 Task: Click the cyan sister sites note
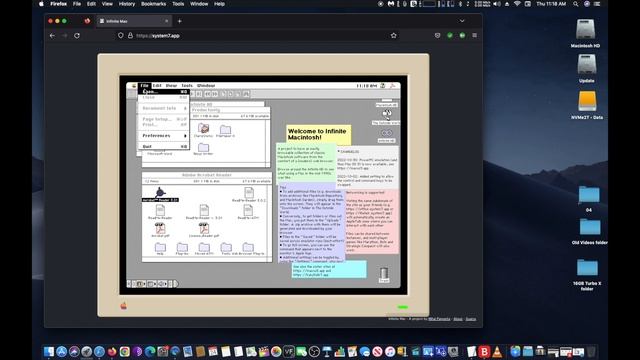tap(329, 270)
